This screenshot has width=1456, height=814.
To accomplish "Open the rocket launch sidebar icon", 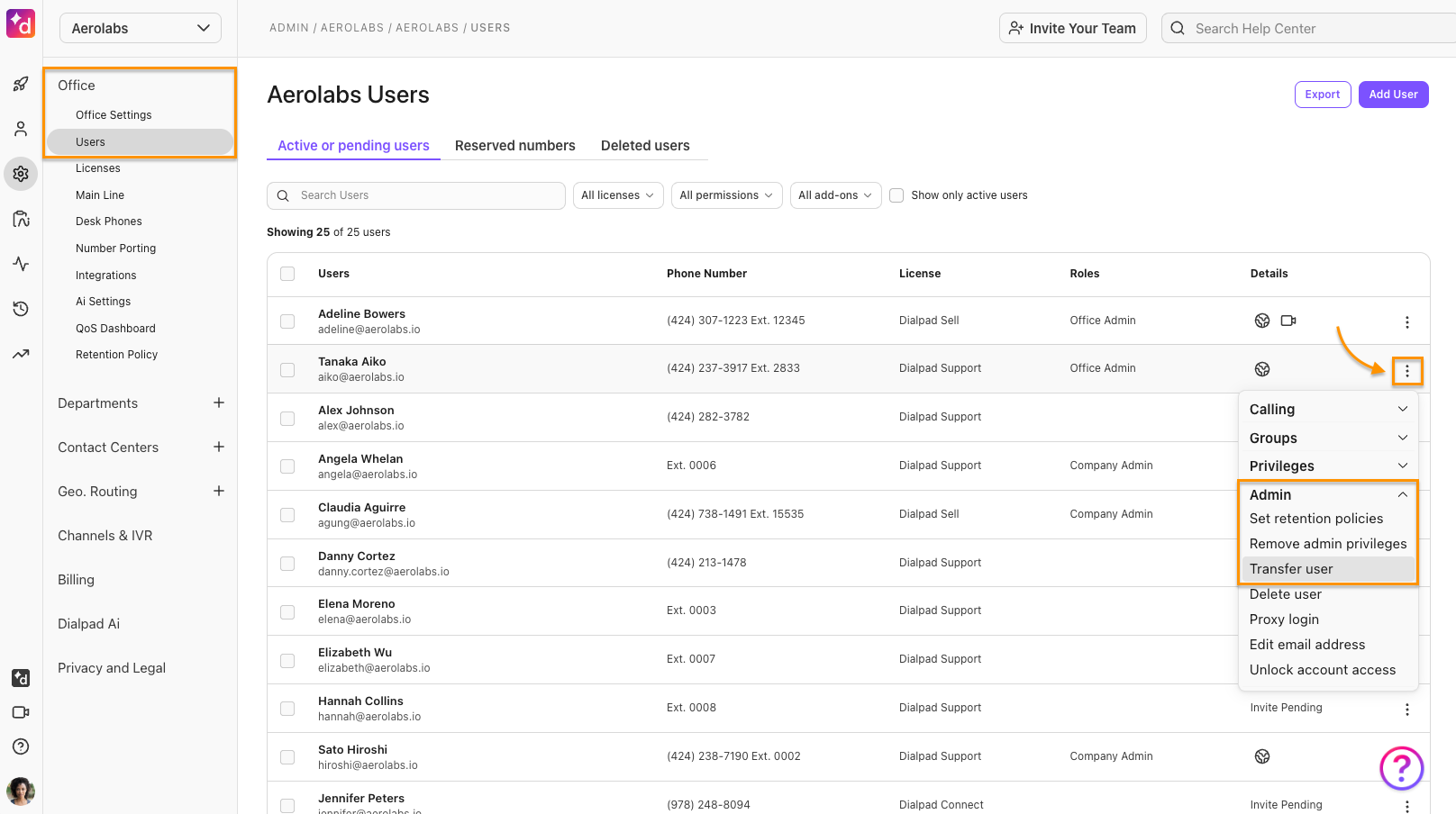I will click(x=21, y=84).
